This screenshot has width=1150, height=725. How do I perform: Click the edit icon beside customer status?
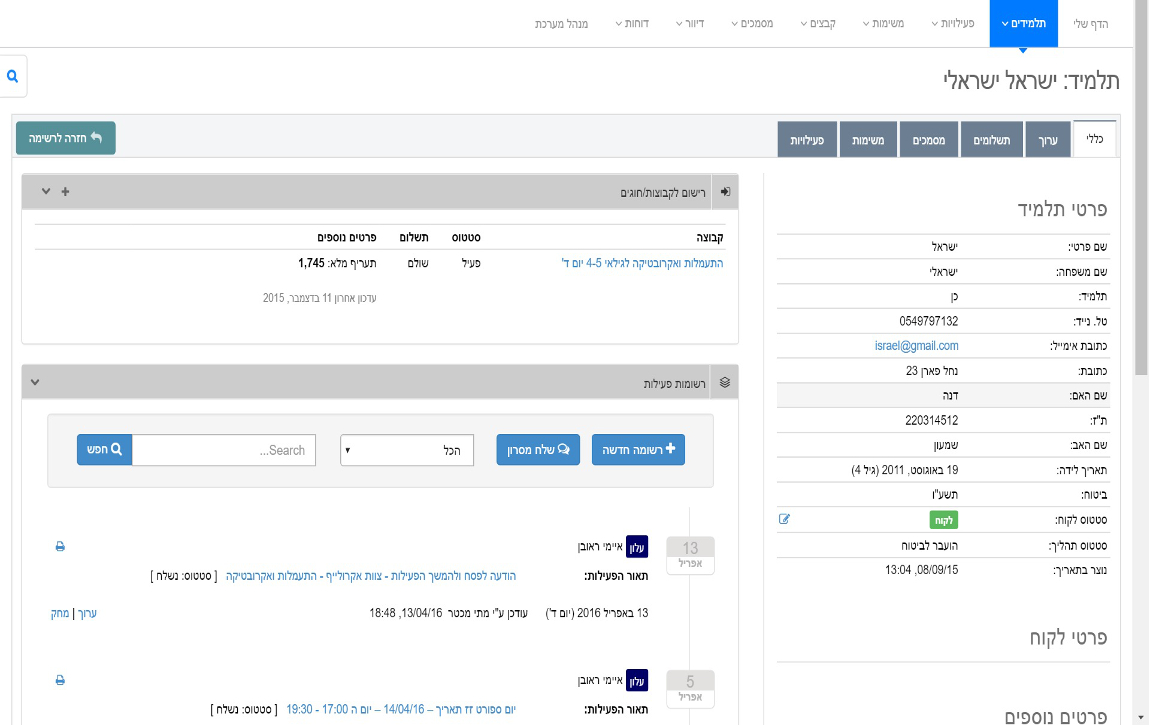(784, 519)
